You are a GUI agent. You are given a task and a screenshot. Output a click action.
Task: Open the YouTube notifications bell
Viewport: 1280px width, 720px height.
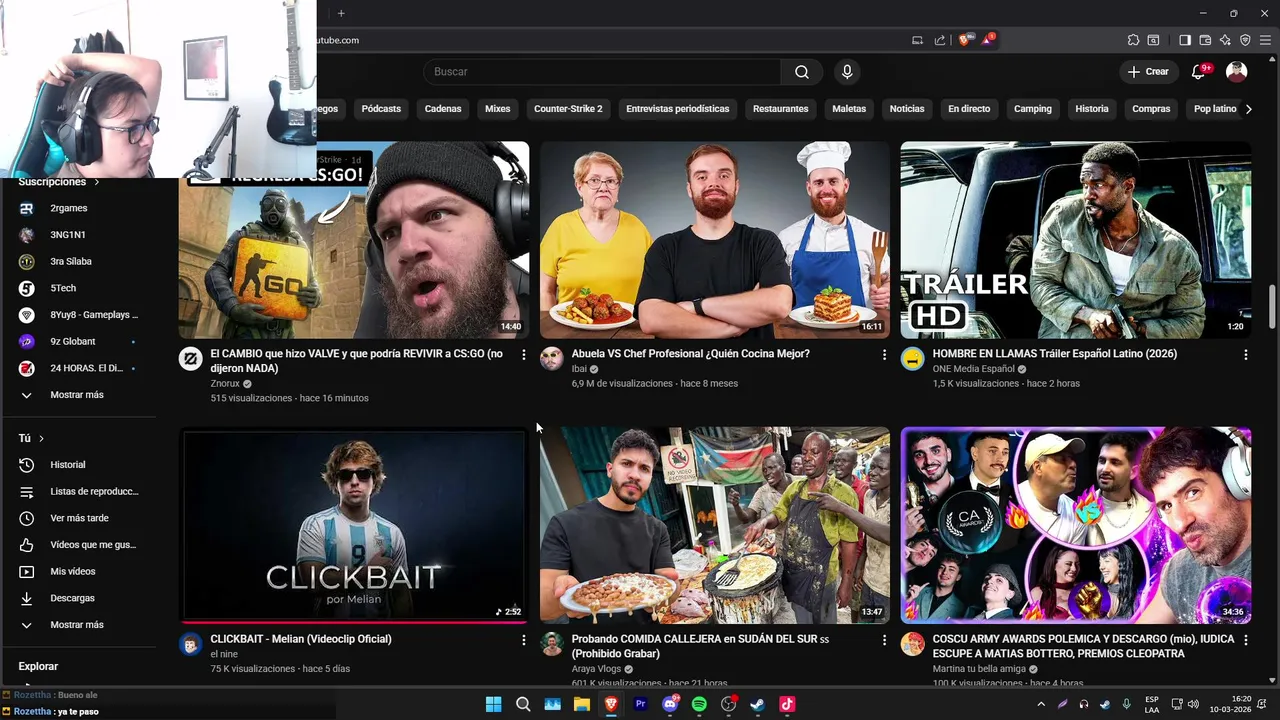click(x=1200, y=71)
